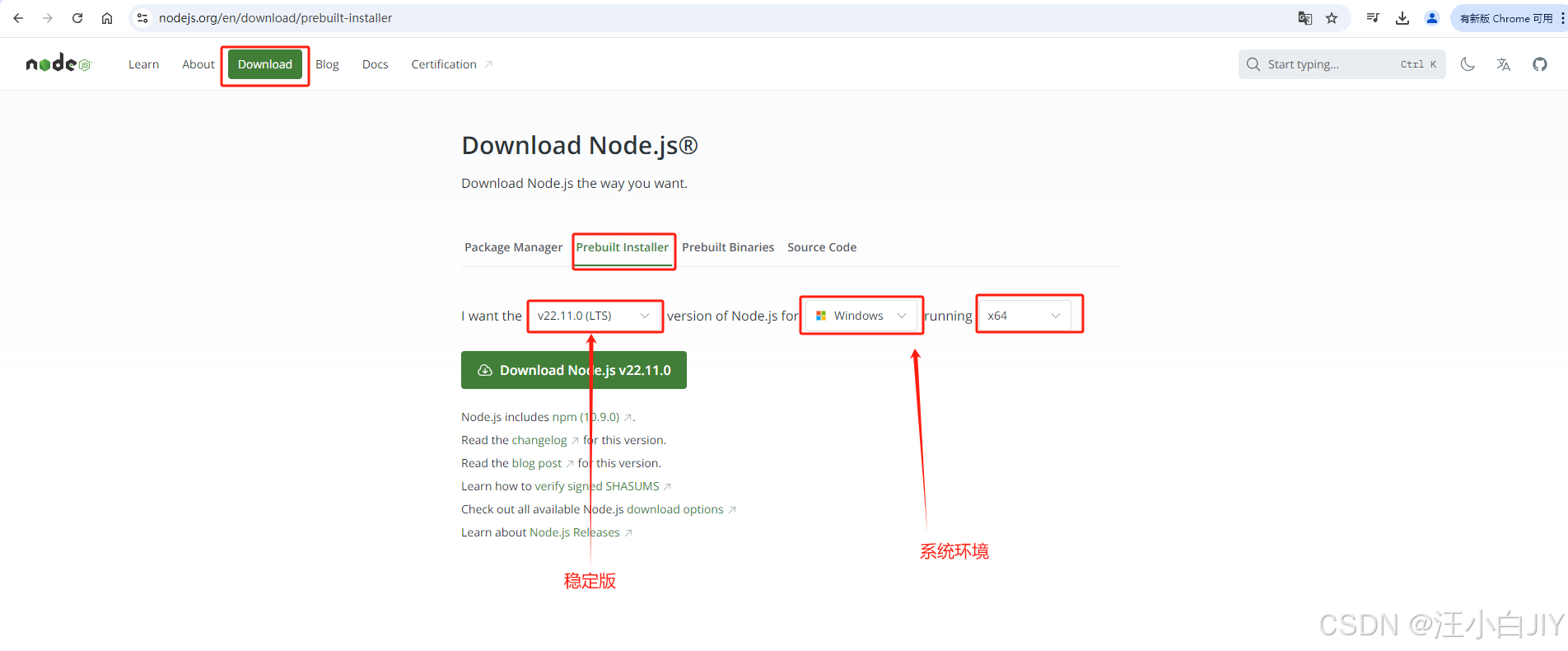Open the blog post link
This screenshot has height=651, width=1568.
[x=543, y=463]
